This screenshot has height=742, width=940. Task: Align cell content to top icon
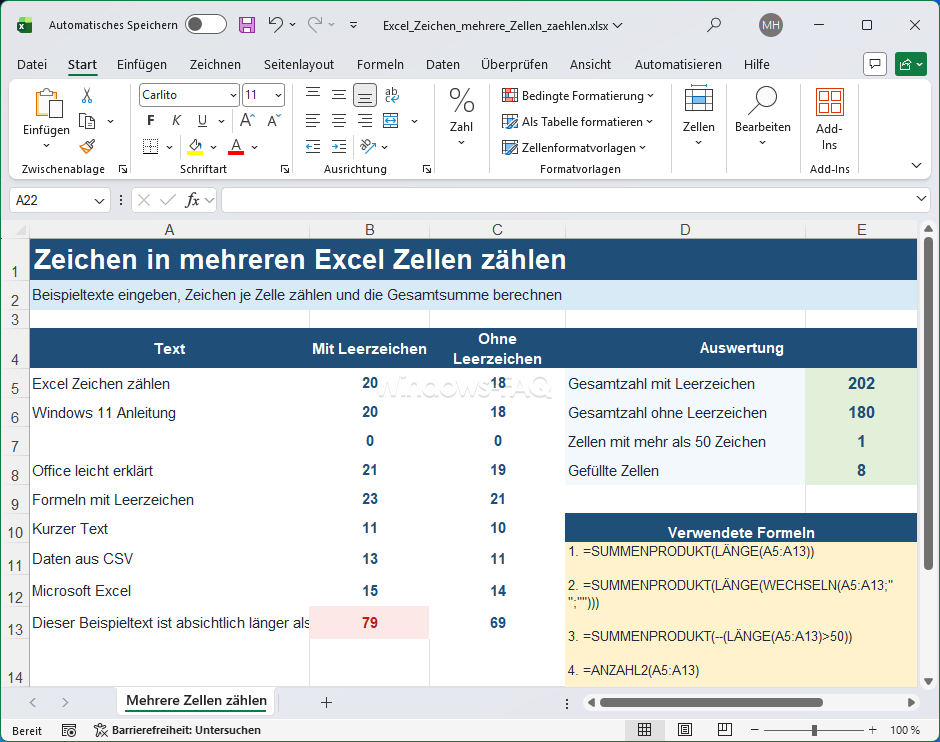(x=313, y=95)
